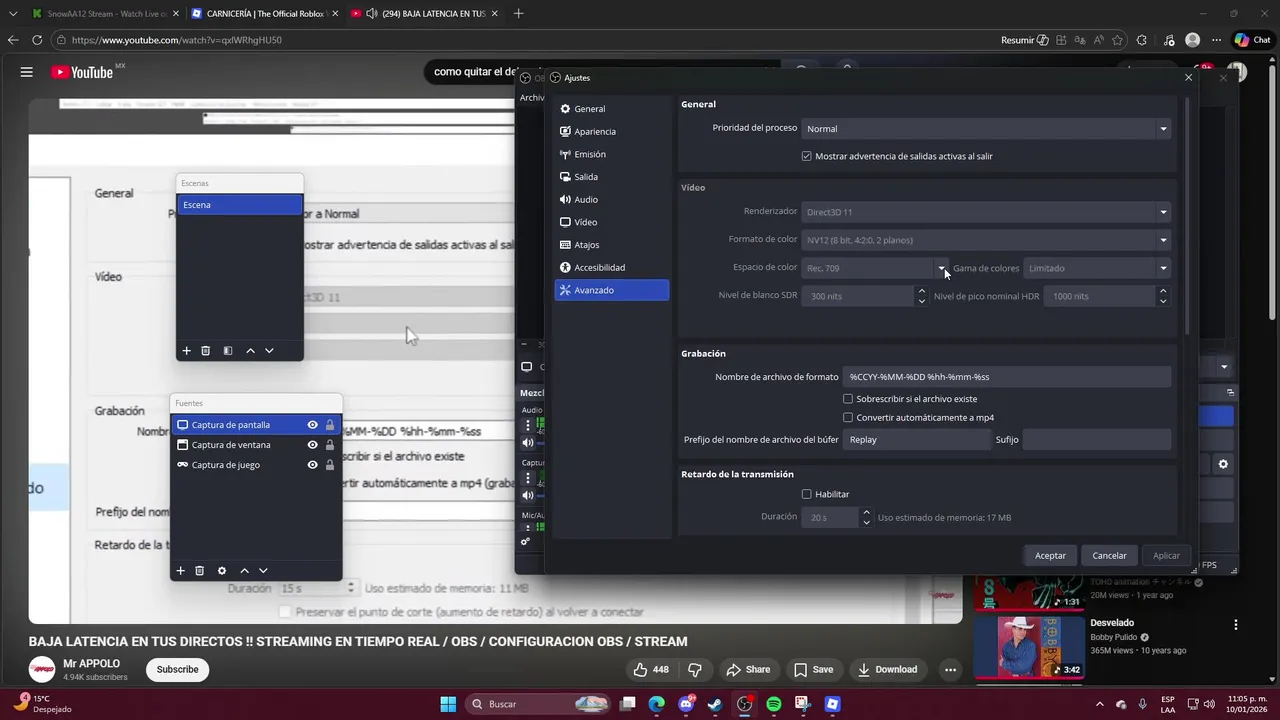The image size is (1280, 720).
Task: Open the Gama de colores Limitado dropdown
Action: click(1097, 268)
